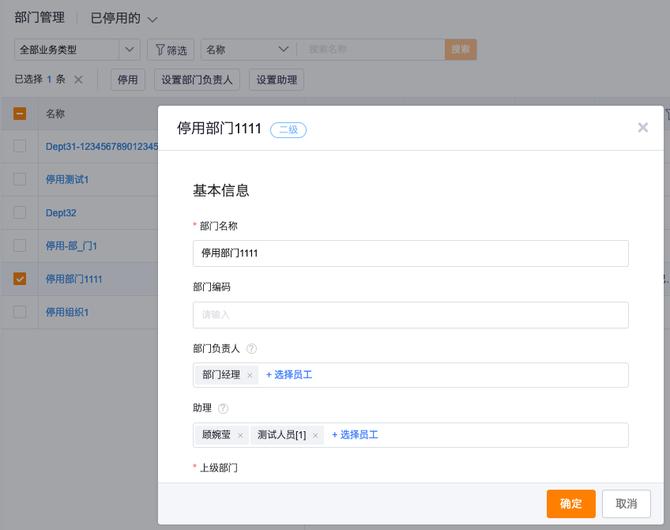
Task: Remove 部门经理 tag from department head
Action: (250, 375)
